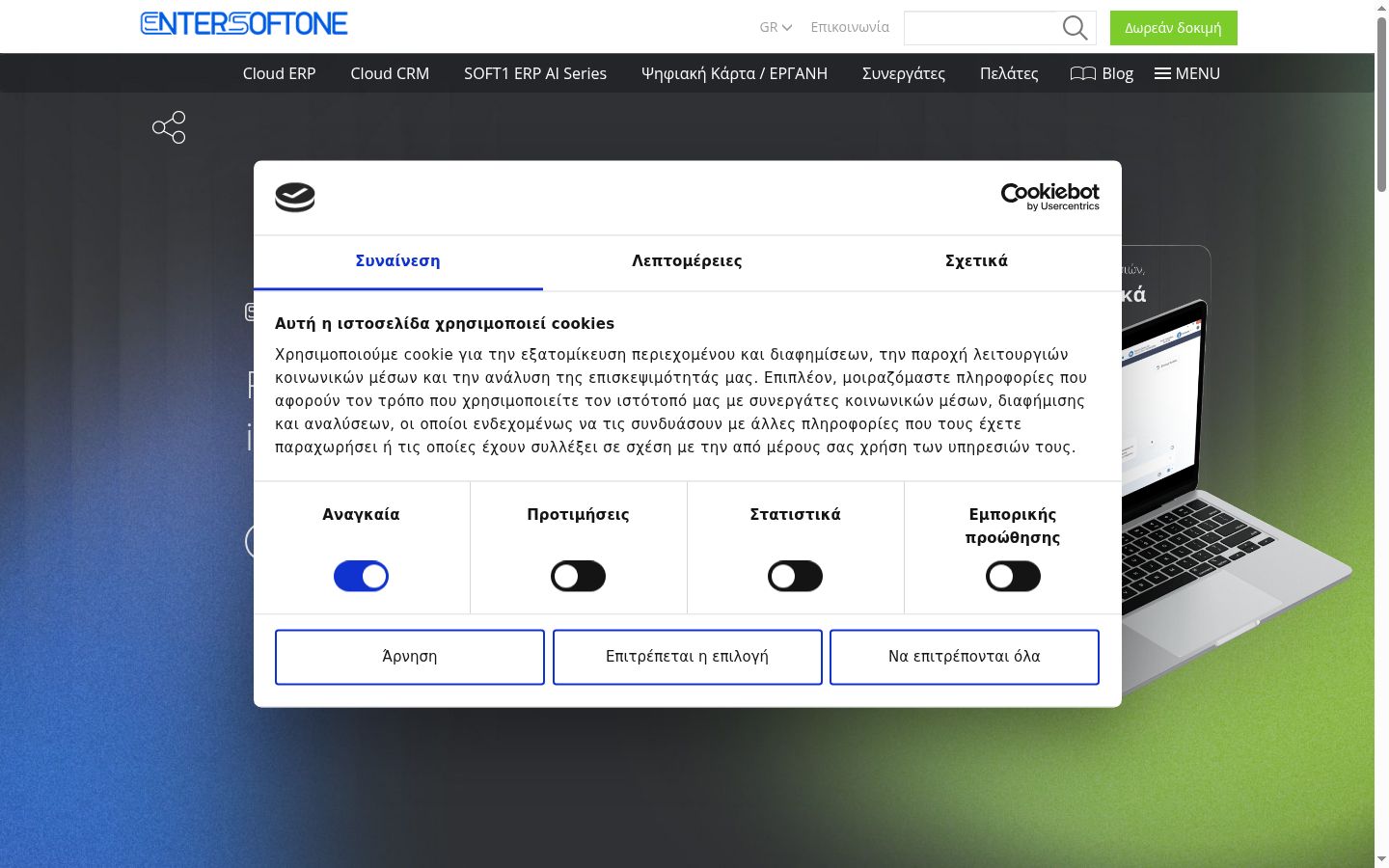The height and width of the screenshot is (868, 1389).
Task: Click the EntersoftOne logo
Action: [x=244, y=24]
